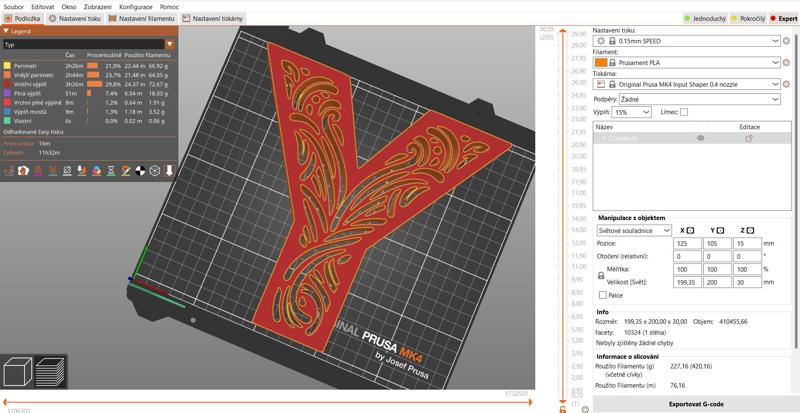The width and height of the screenshot is (800, 413).
Task: Click the Z axis mirror icon
Action: click(x=751, y=230)
